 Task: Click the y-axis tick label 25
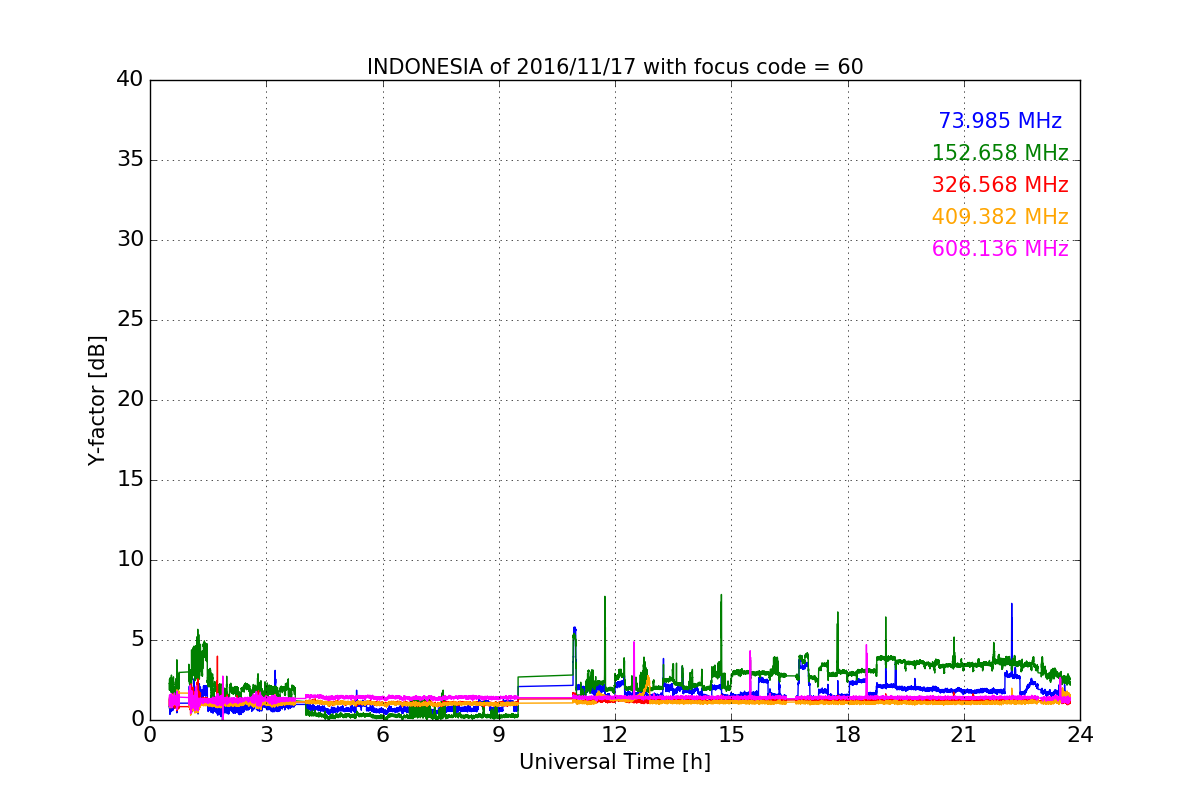coord(130,320)
